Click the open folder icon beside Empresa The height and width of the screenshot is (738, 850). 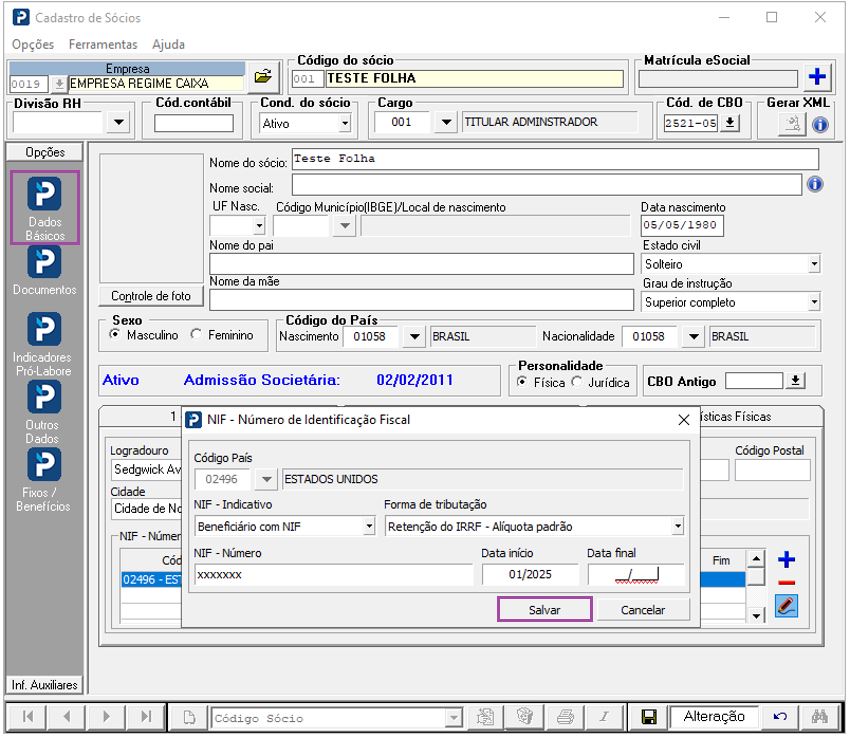coord(263,76)
